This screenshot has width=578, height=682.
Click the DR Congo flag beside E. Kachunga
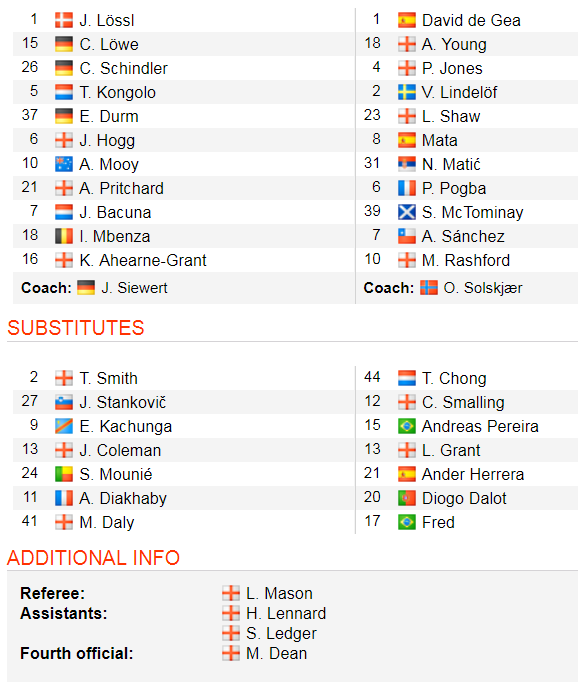63,426
